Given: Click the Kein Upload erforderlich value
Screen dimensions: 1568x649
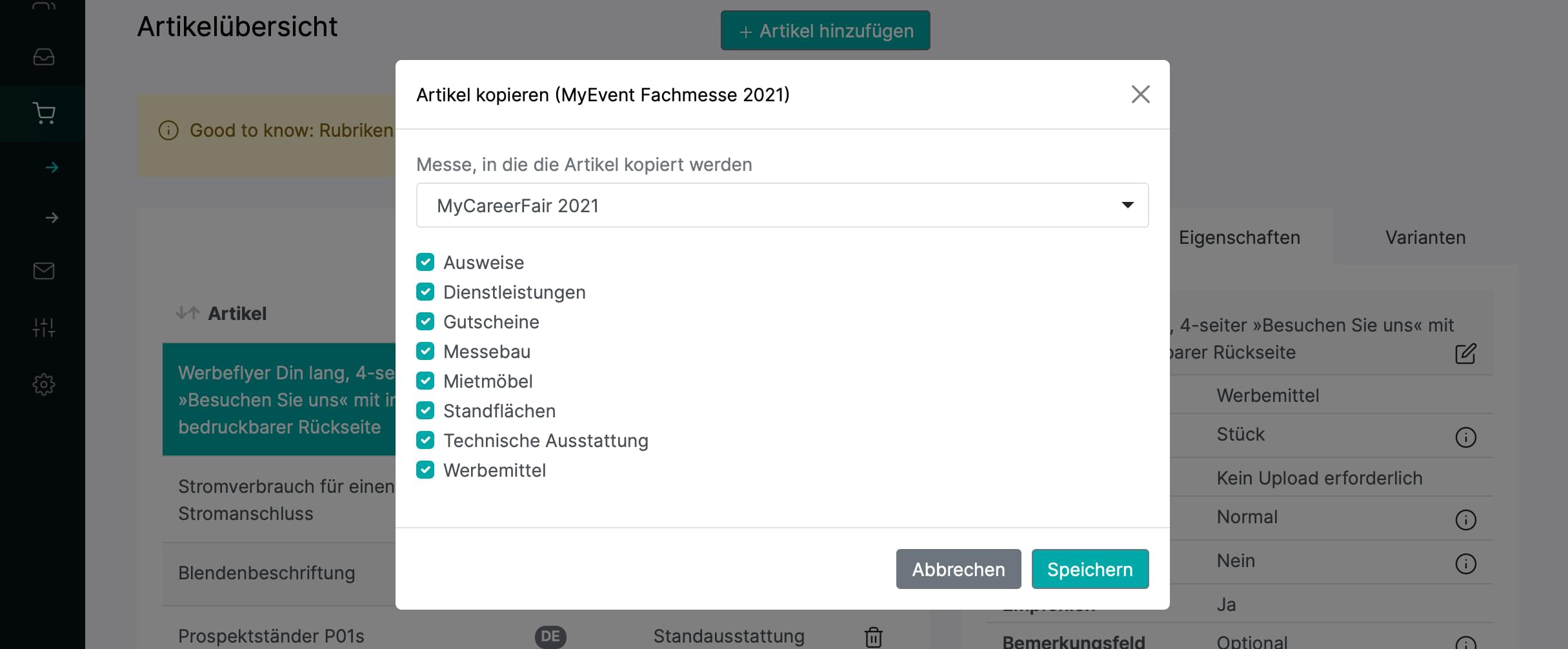Looking at the screenshot, I should point(1319,478).
